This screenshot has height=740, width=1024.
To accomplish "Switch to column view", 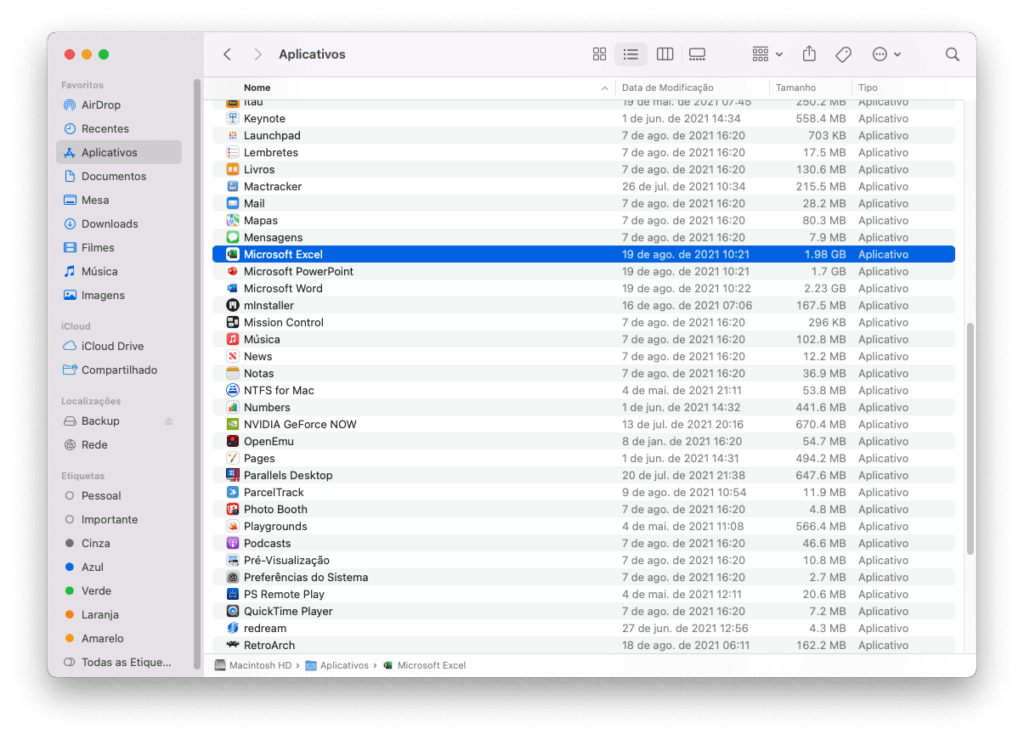I will pyautogui.click(x=665, y=54).
